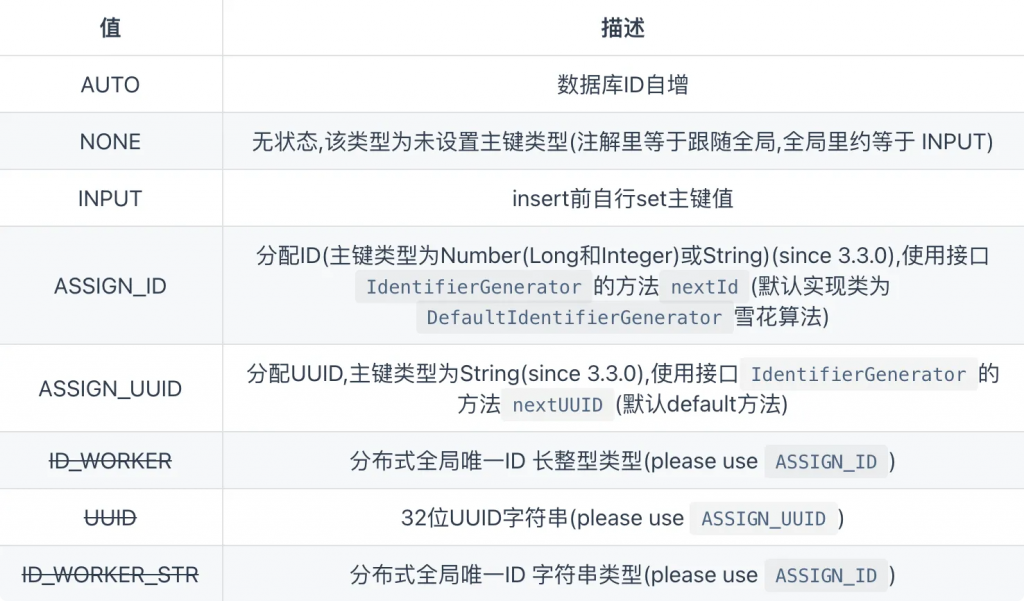
Task: Click ASSIGN_UUID code tag in UUID row
Action: click(763, 519)
